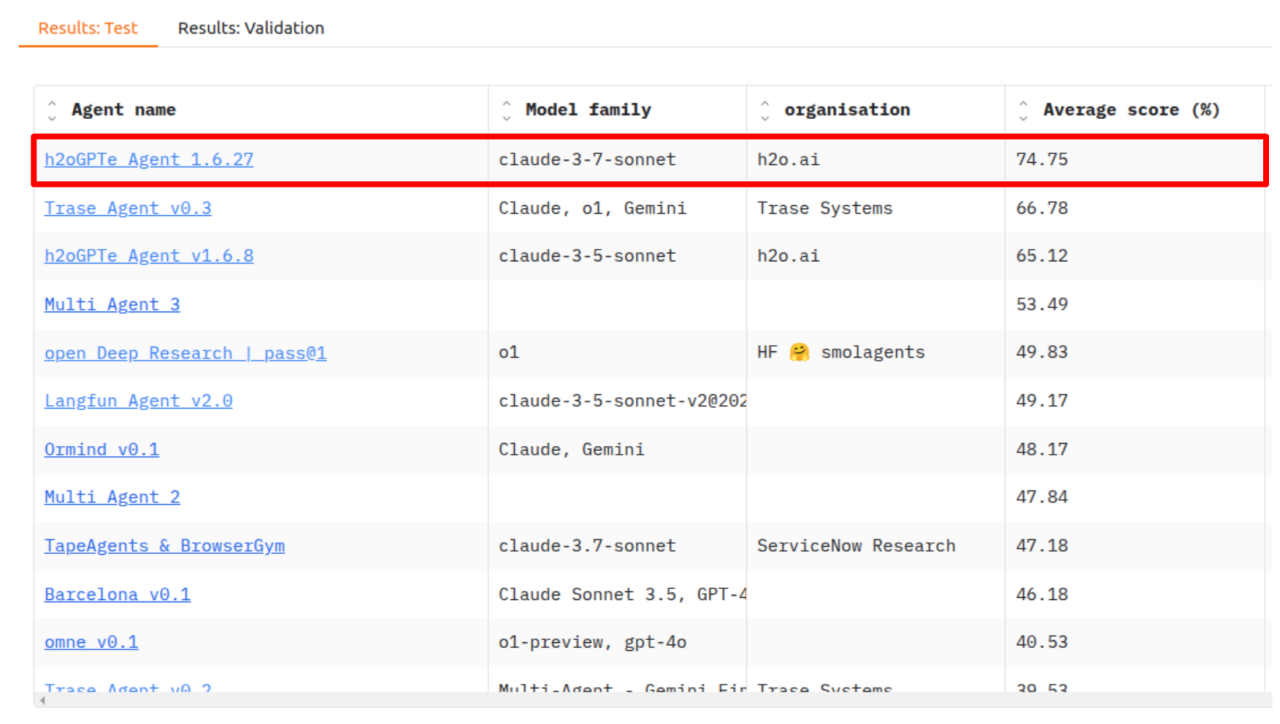Open open Deep Research pass@1 link
Screen dimensions: 1280x724
click(185, 353)
